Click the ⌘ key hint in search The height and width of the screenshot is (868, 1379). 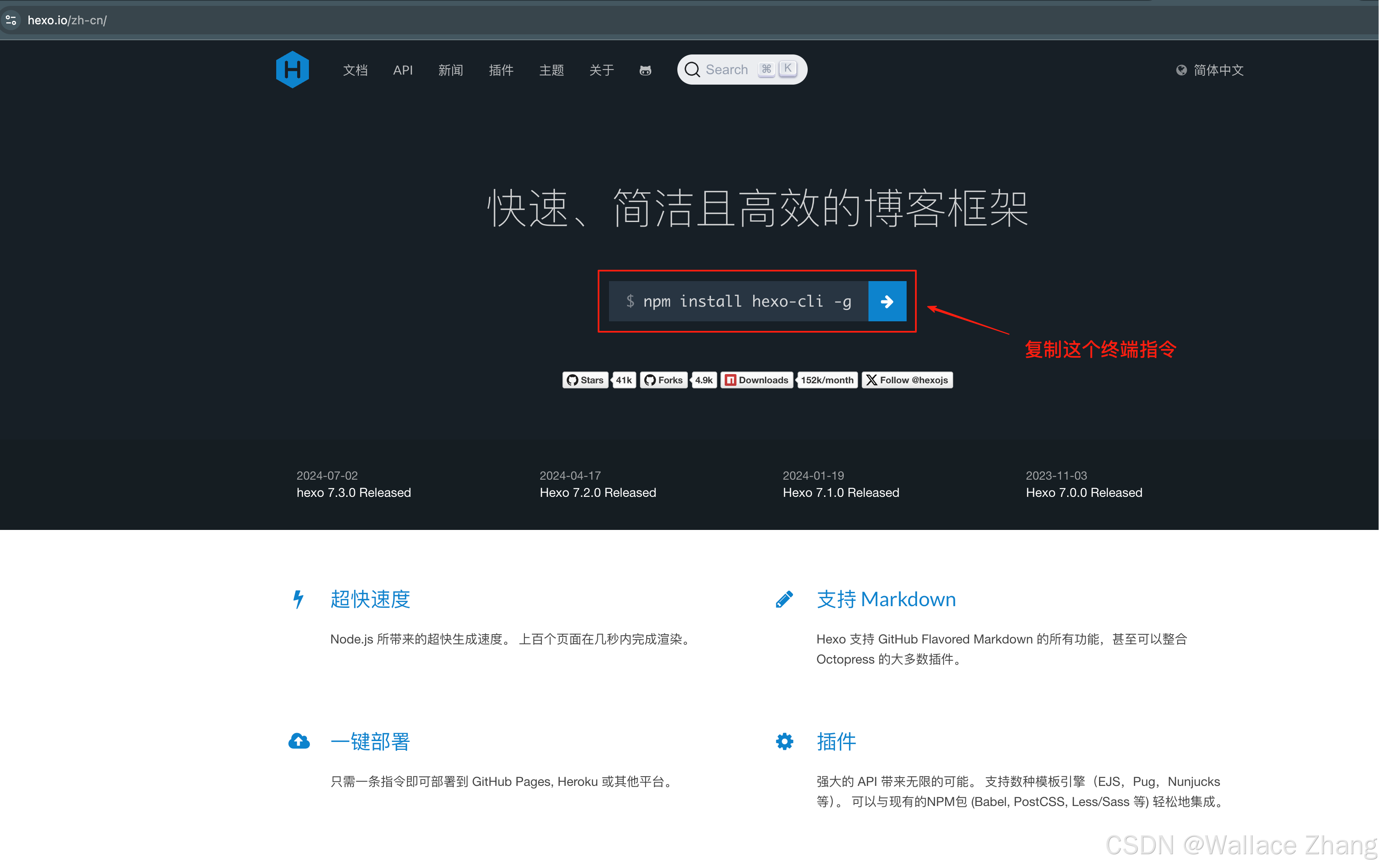pyautogui.click(x=766, y=69)
